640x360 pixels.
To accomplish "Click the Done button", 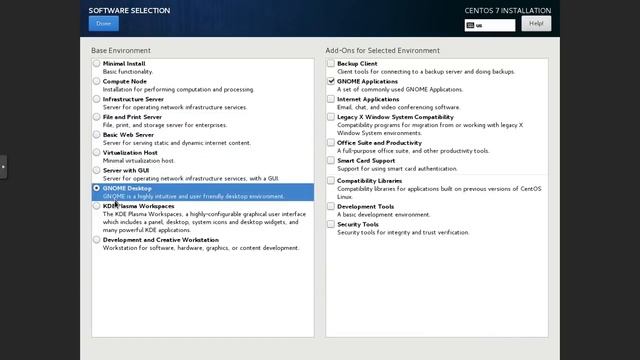I will (104, 24).
